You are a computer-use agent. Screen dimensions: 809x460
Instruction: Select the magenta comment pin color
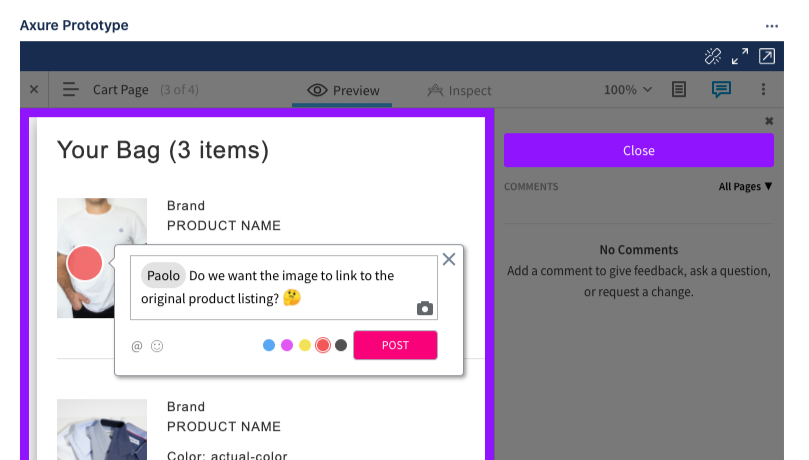[x=287, y=345]
